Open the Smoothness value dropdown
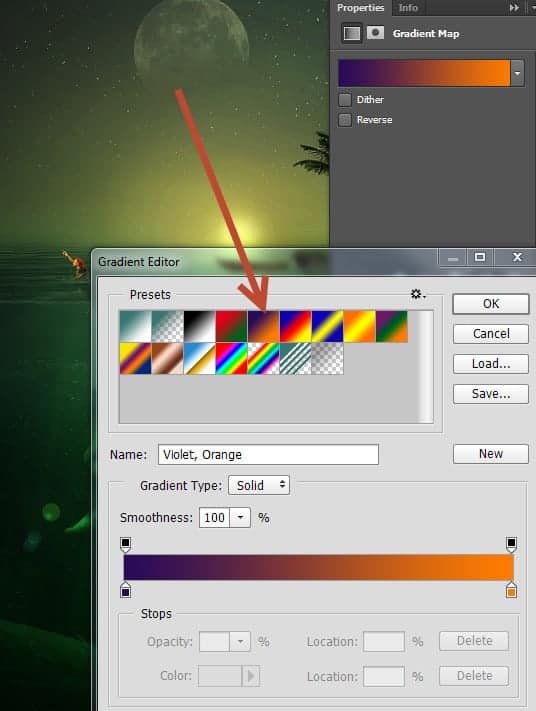This screenshot has height=711, width=536. (x=240, y=517)
